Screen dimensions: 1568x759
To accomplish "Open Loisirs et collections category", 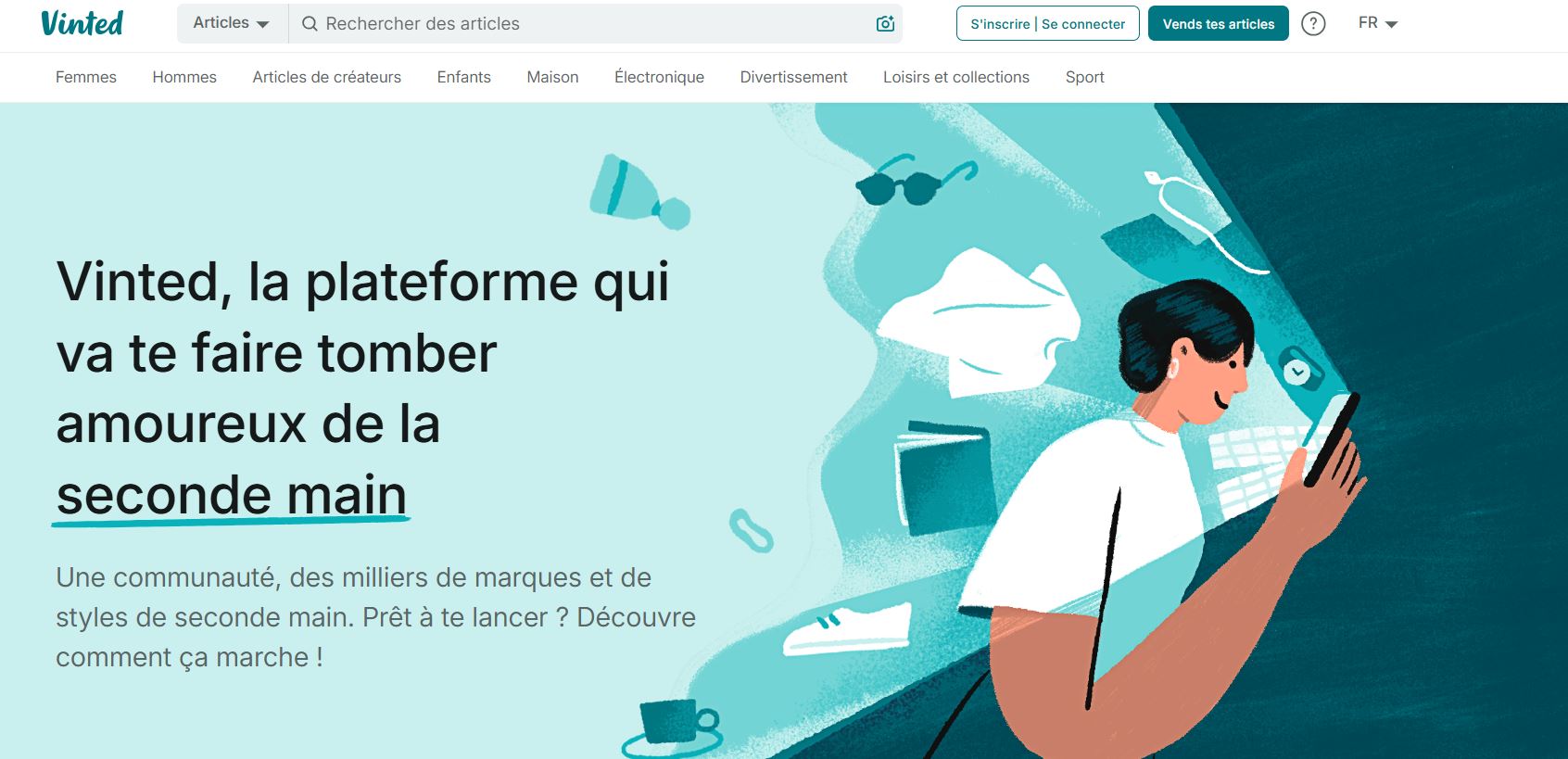I will pyautogui.click(x=956, y=77).
